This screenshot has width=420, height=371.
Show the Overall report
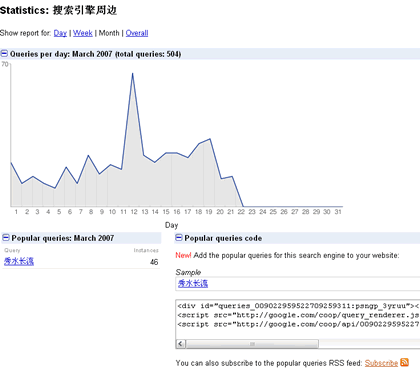tap(137, 33)
